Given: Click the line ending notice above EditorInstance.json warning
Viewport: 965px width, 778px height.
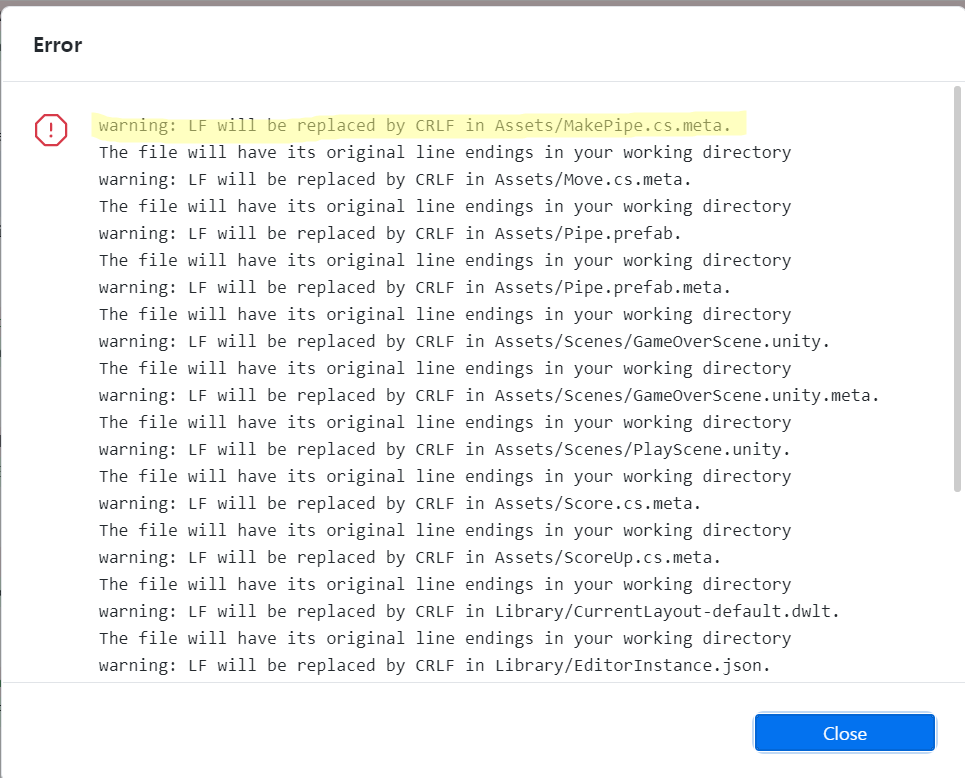Looking at the screenshot, I should tap(445, 639).
